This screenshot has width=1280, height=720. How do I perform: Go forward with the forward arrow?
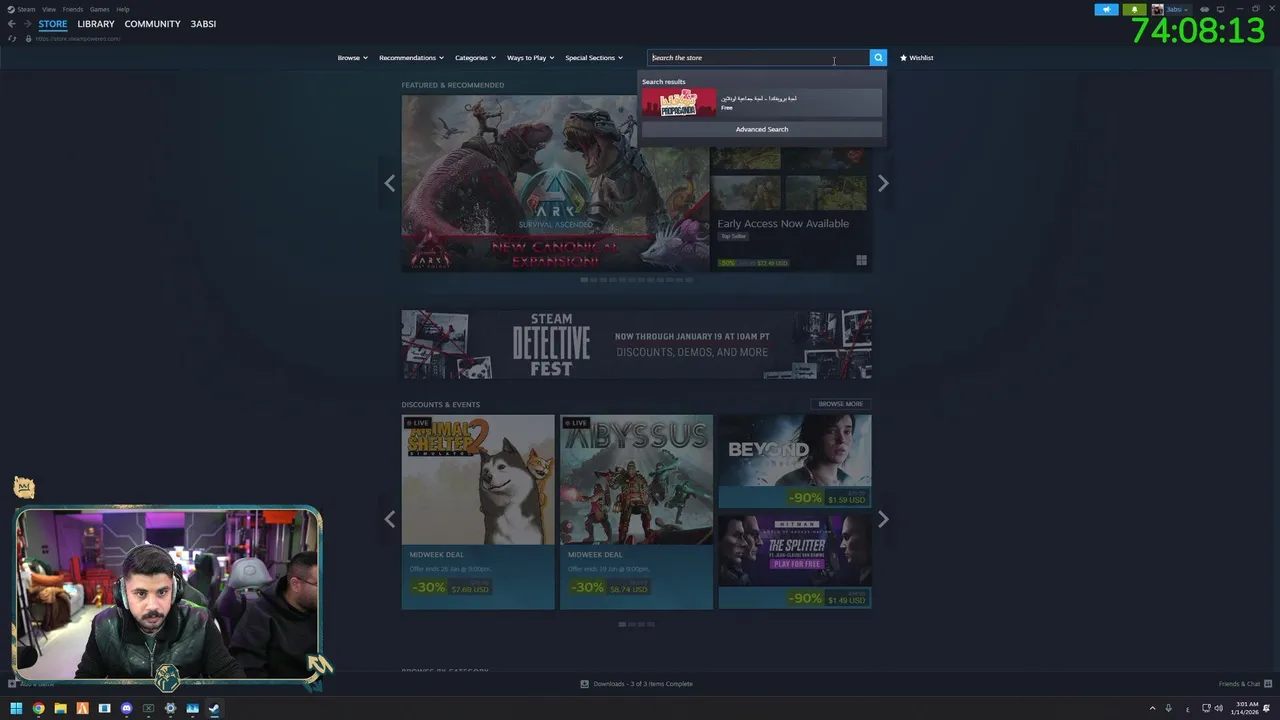click(27, 24)
